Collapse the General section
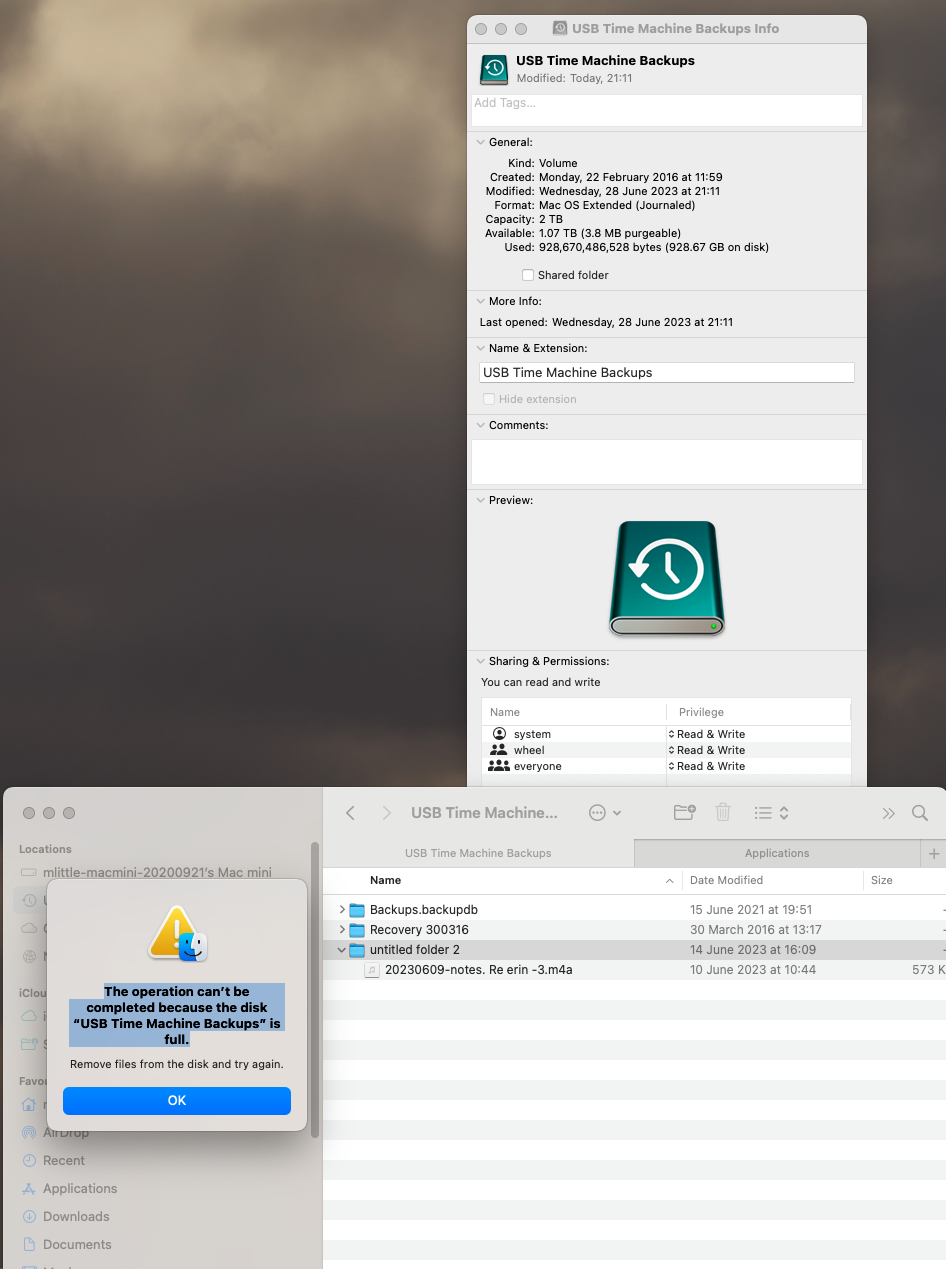The image size is (946, 1269). click(x=480, y=142)
